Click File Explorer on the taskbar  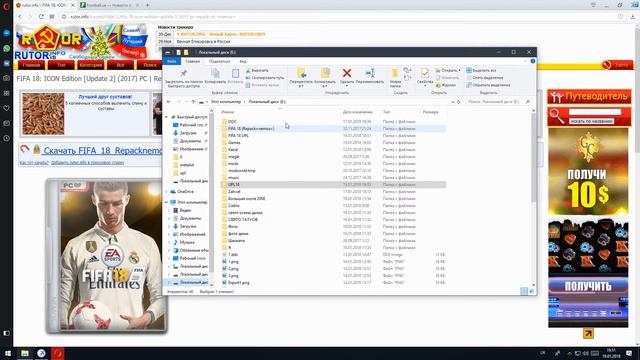25,353
